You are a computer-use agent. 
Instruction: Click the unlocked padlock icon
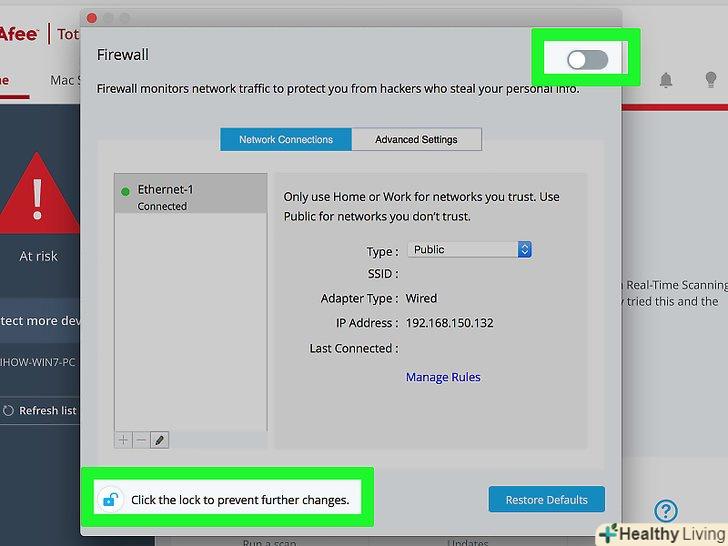pyautogui.click(x=110, y=500)
